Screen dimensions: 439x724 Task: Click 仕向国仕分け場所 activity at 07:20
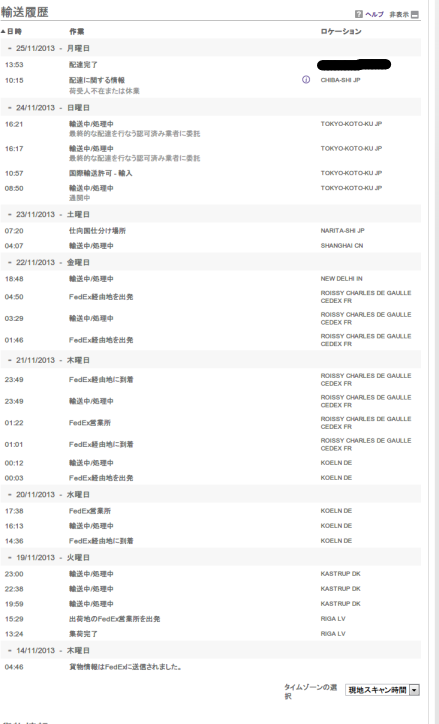(97, 230)
